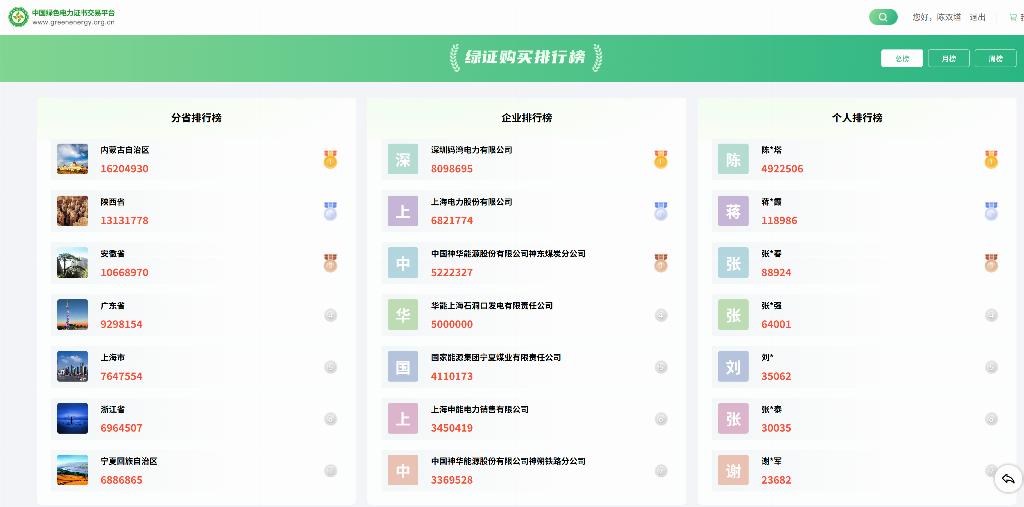
Task: Click the 深 avatar for 深圳码鸿电力有限公司
Action: tap(403, 159)
